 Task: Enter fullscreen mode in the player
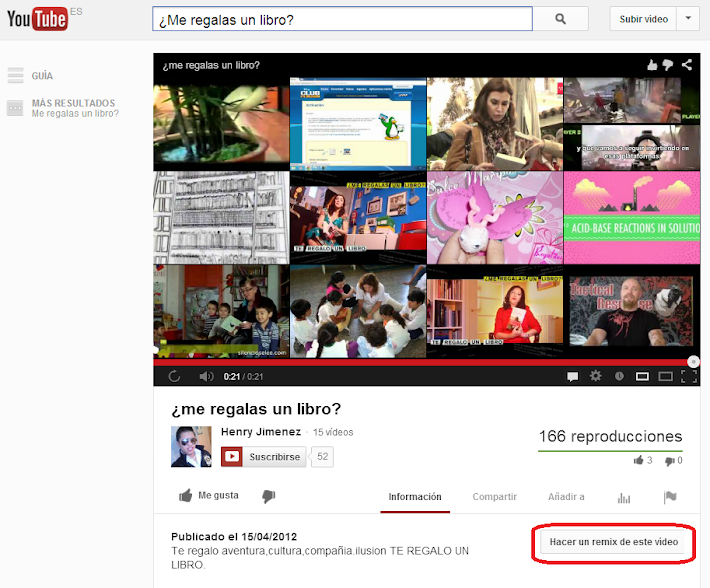tap(688, 376)
